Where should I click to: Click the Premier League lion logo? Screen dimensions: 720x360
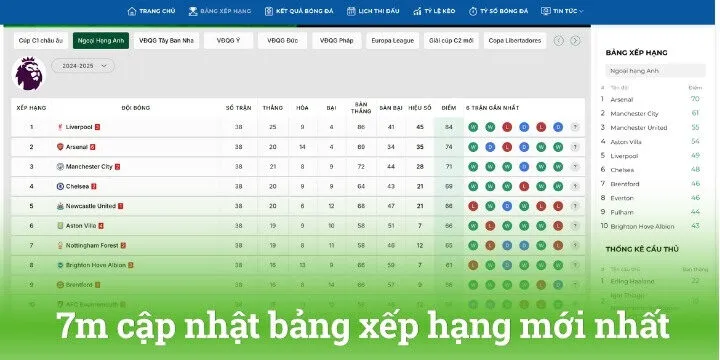tap(29, 73)
